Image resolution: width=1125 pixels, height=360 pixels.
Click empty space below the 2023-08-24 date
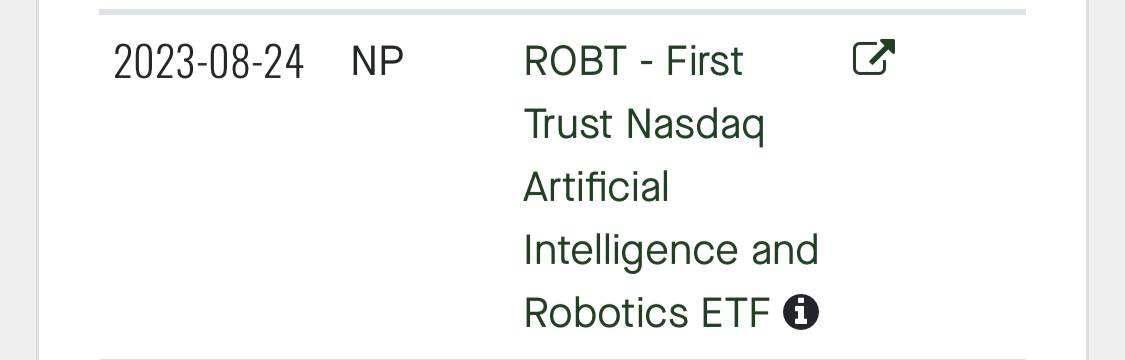pos(209,215)
